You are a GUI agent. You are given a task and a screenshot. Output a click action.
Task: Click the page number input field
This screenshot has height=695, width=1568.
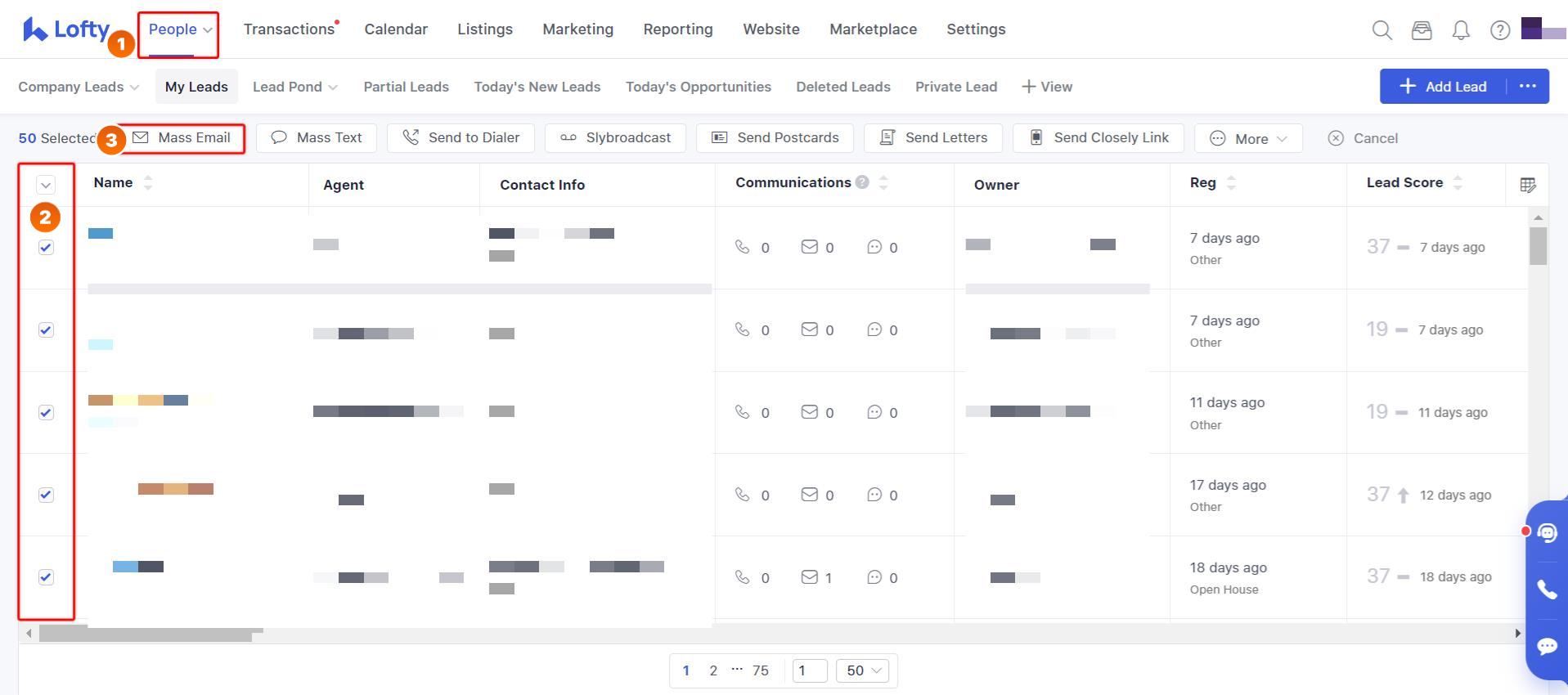click(x=809, y=670)
